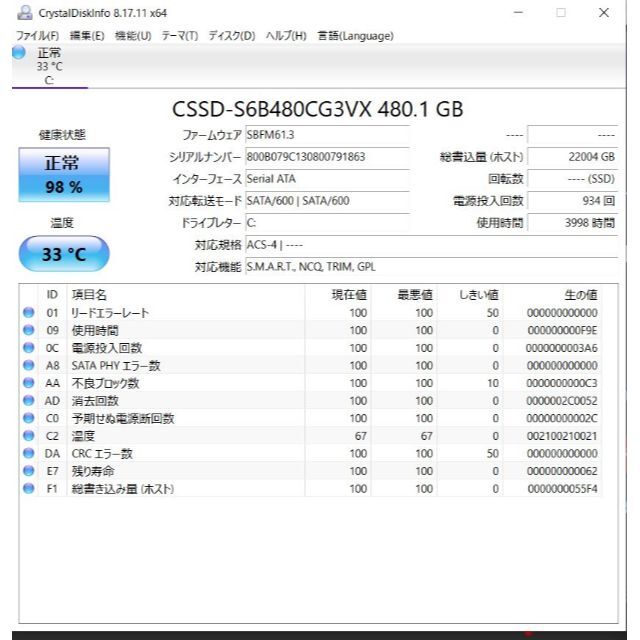Click the firmware field SBFM61.3
This screenshot has width=640, height=640.
pos(327,135)
